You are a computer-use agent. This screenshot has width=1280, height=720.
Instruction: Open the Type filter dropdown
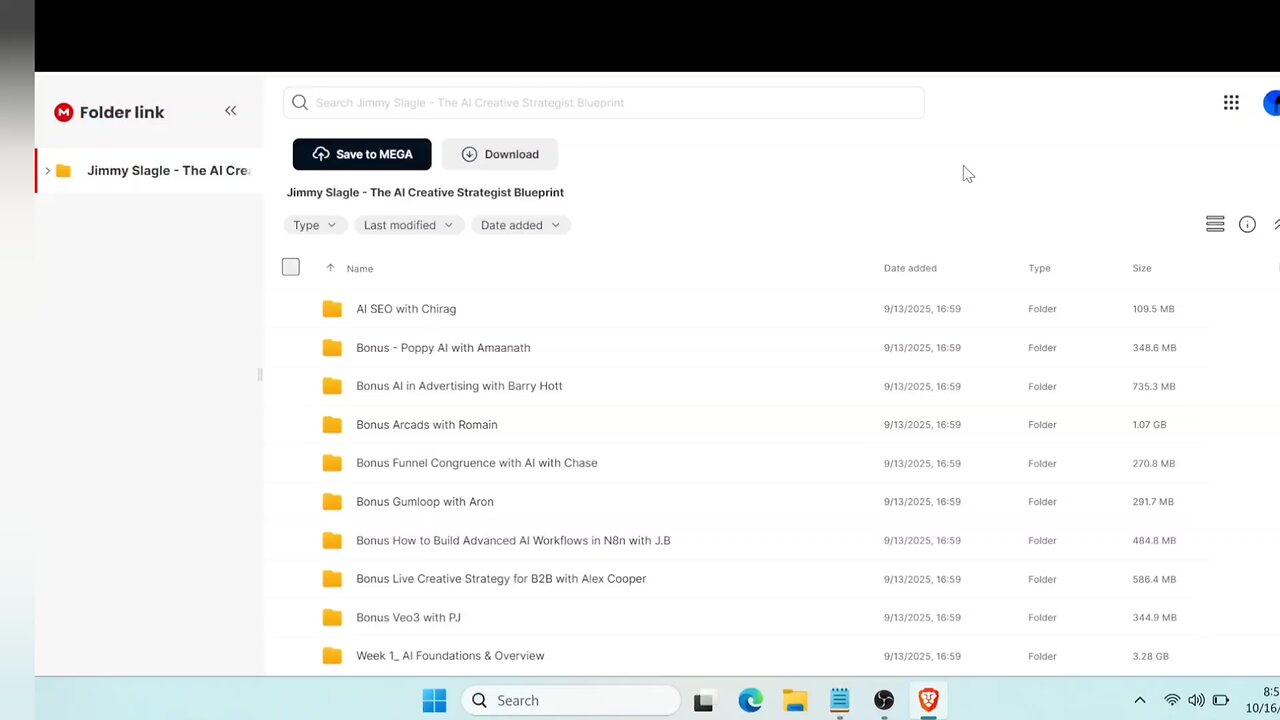(x=315, y=225)
